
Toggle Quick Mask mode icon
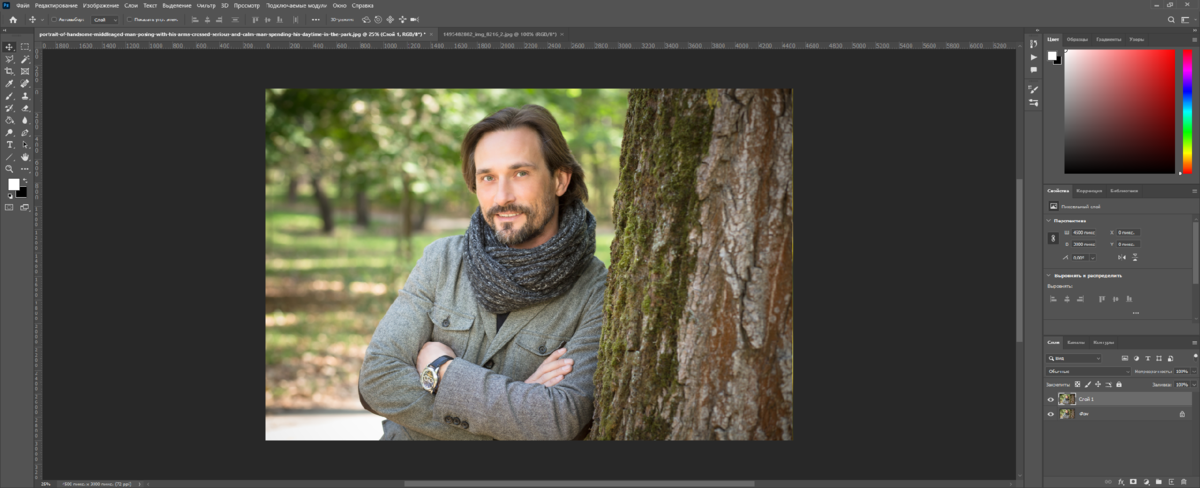[x=9, y=207]
